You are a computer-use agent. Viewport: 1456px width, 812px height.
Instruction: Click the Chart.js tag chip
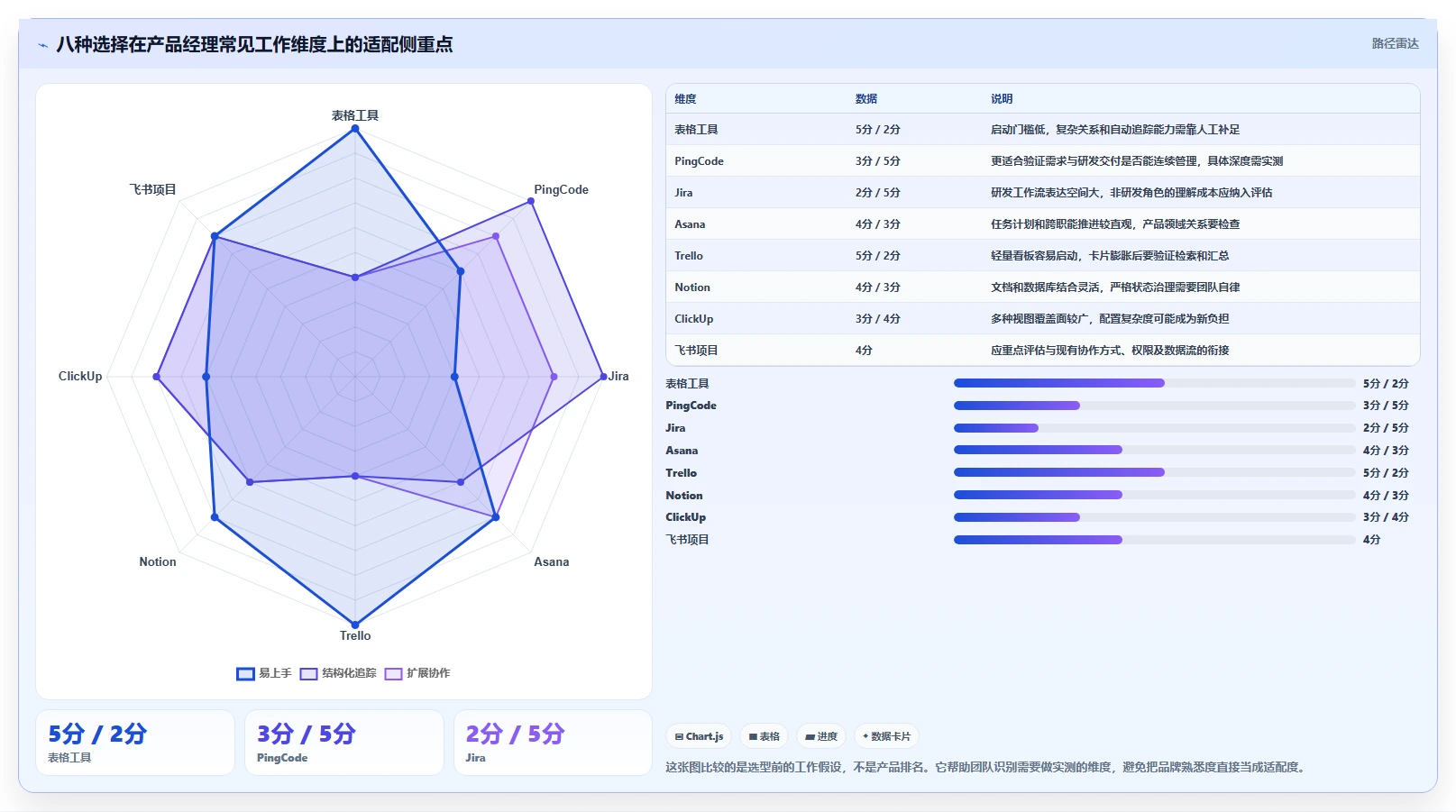[x=700, y=736]
